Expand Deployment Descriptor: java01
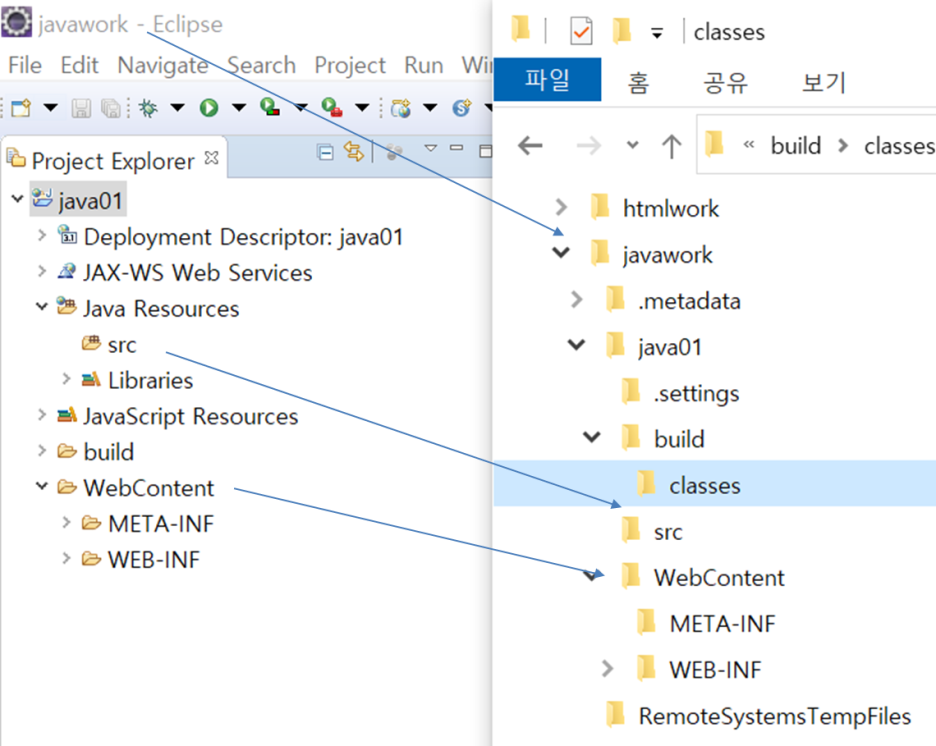The width and height of the screenshot is (936, 746). [42, 235]
